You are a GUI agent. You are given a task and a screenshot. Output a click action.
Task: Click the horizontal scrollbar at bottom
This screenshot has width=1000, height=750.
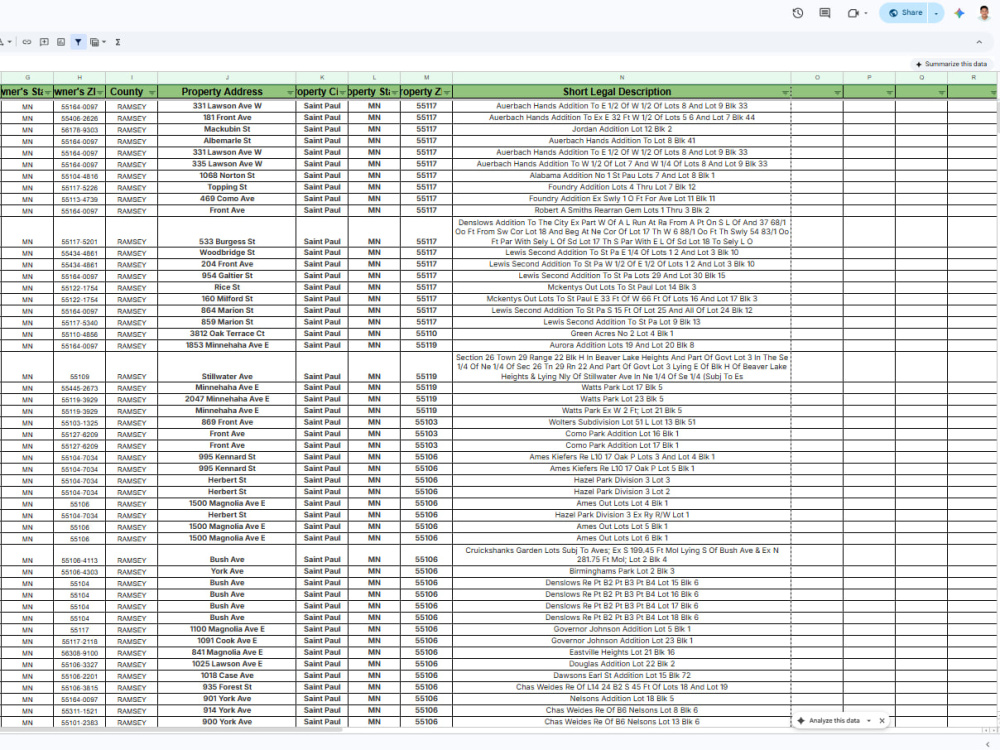pyautogui.click(x=172, y=730)
